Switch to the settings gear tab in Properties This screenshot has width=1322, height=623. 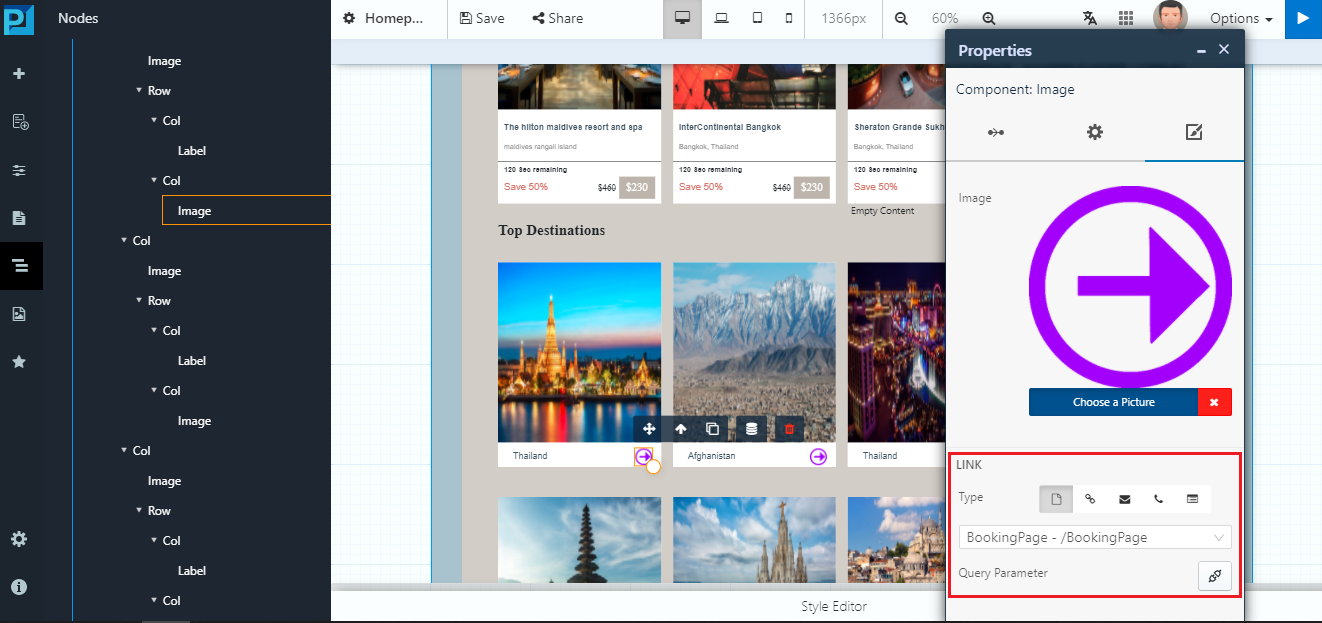click(1095, 132)
